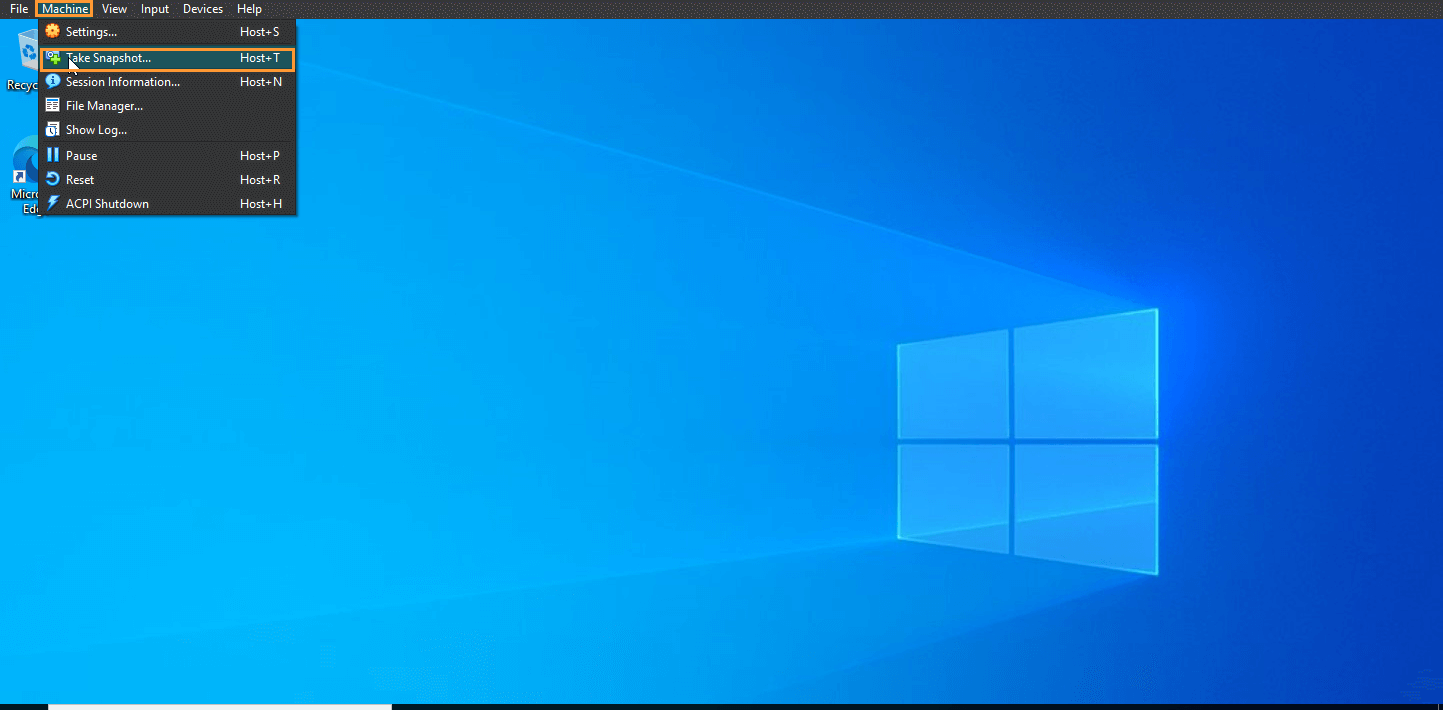Click the Host+H shortcut text
This screenshot has height=710, width=1443.
261,204
